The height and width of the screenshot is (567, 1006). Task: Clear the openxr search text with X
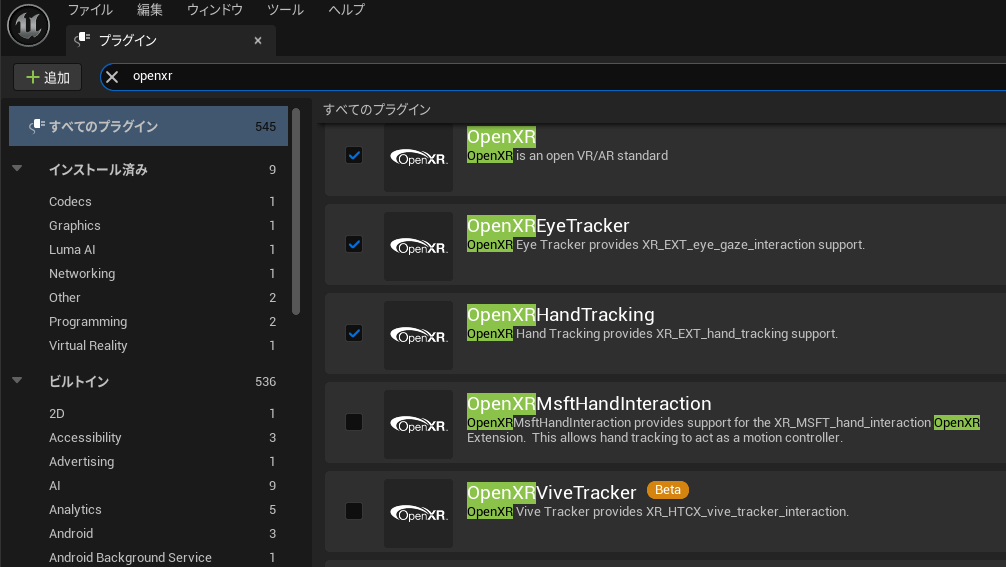(112, 77)
